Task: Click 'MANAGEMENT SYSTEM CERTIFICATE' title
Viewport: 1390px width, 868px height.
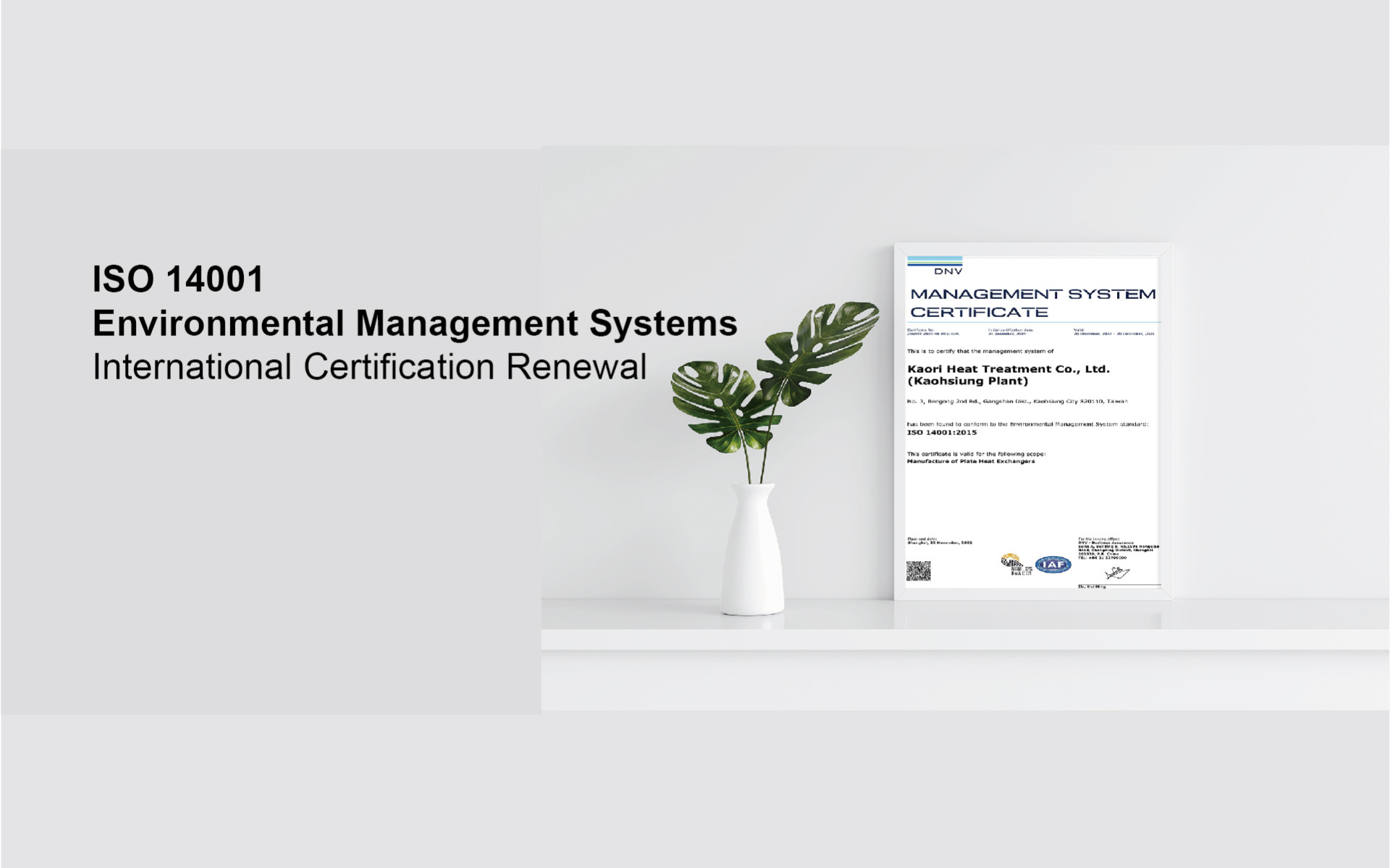Action: click(x=1032, y=303)
